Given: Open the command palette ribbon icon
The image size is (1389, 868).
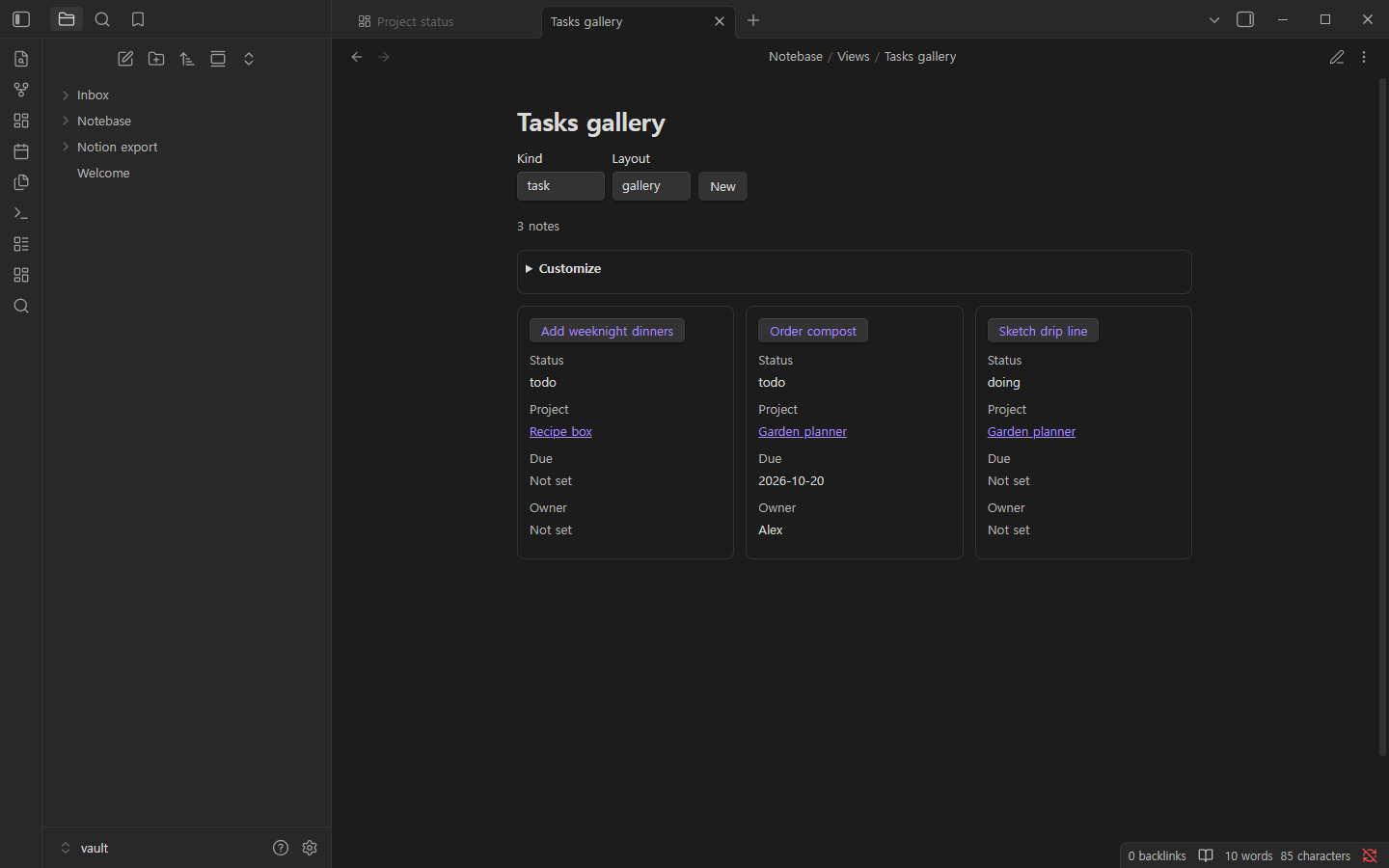Looking at the screenshot, I should coord(21,213).
